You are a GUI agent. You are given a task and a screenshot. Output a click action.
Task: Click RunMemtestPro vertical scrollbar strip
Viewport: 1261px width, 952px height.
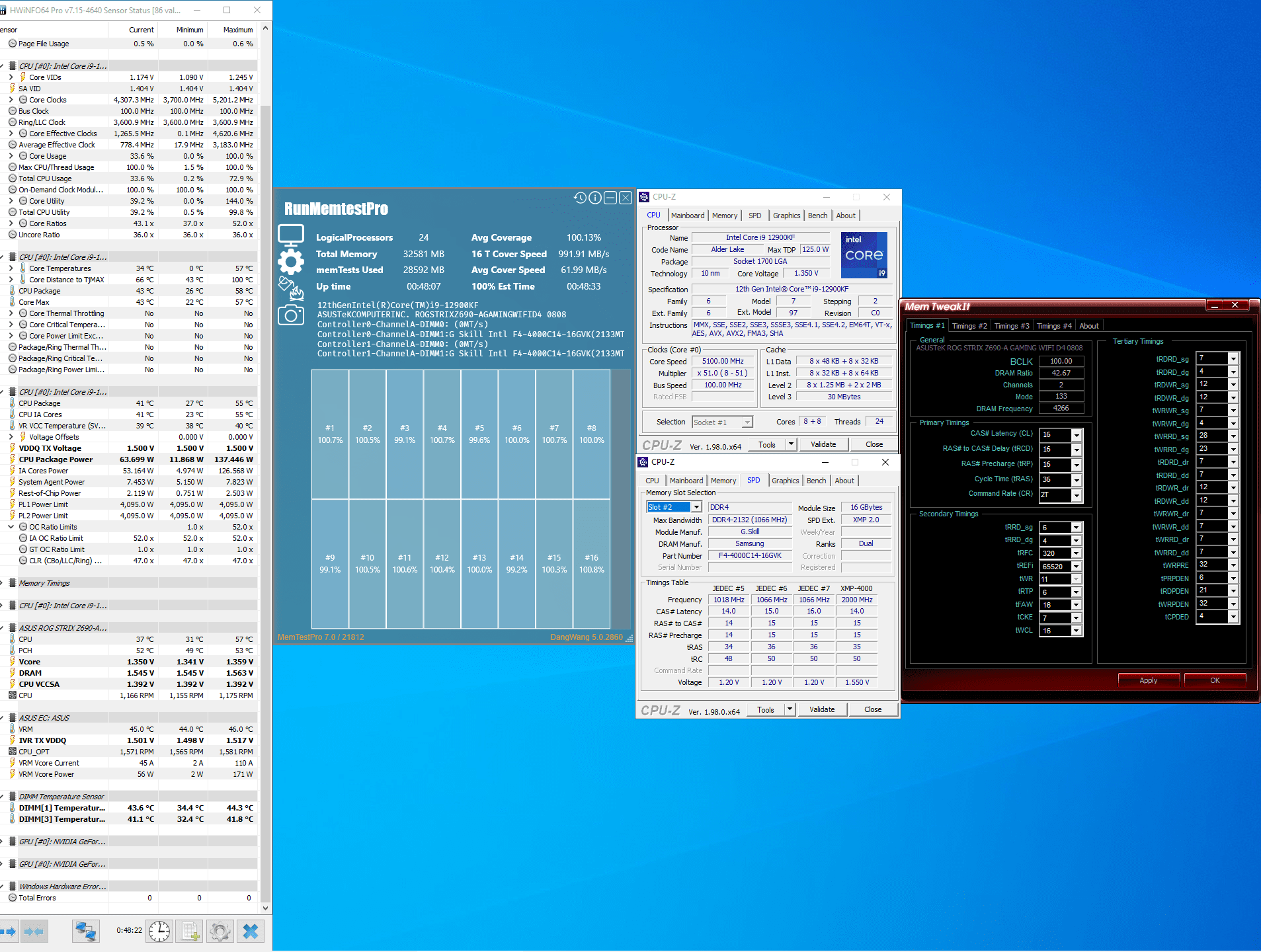click(621, 499)
